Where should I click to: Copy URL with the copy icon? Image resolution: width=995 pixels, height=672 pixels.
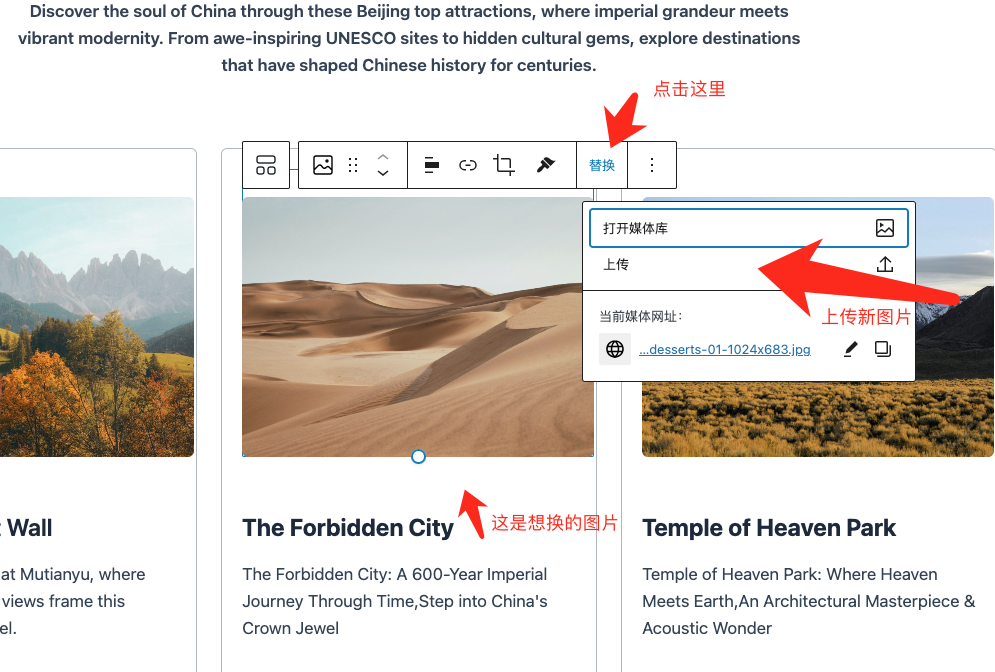[x=883, y=349]
